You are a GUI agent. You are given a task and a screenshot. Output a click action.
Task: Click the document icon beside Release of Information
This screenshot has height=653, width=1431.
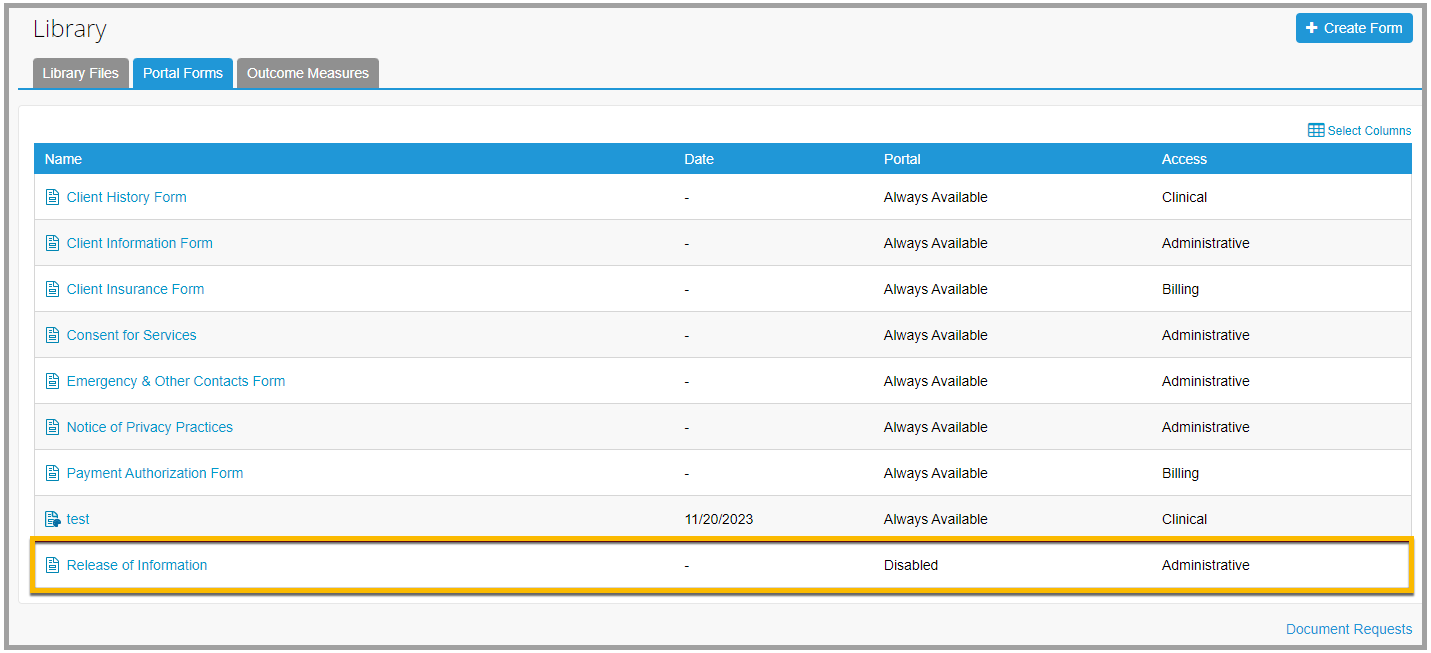point(53,565)
